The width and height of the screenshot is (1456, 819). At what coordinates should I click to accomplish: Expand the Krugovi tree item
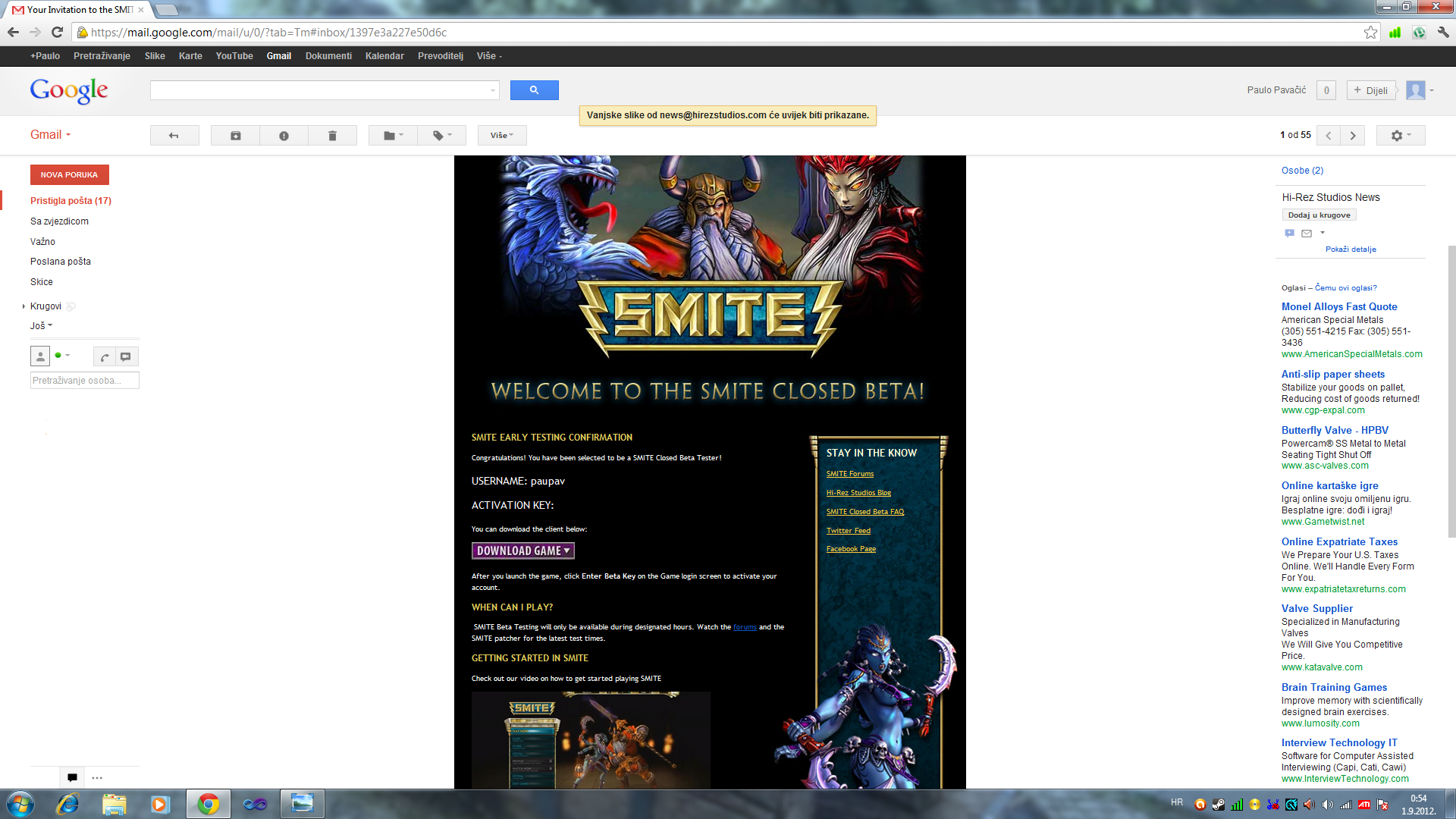click(x=24, y=306)
